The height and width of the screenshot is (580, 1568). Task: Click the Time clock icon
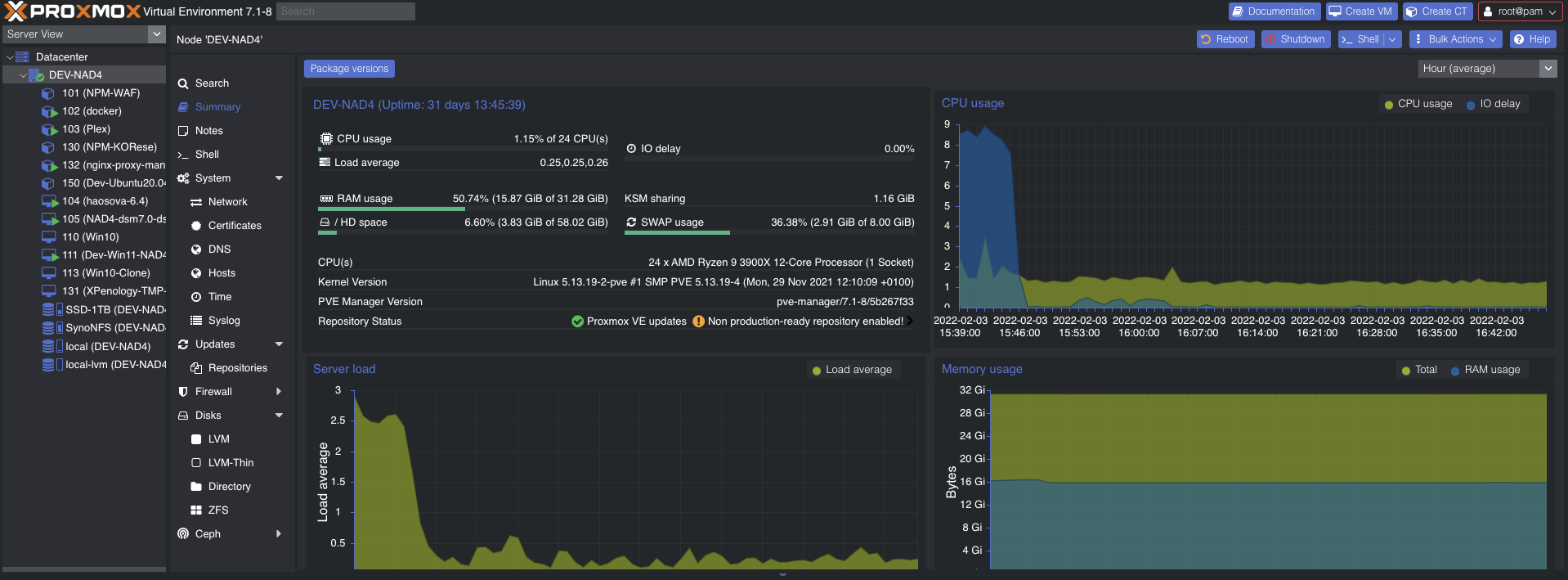196,297
